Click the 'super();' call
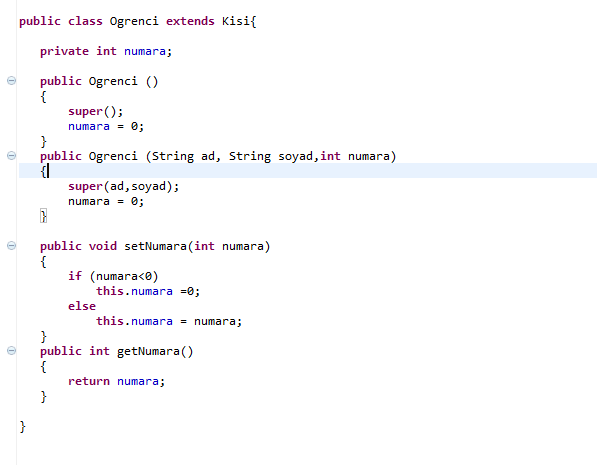This screenshot has width=597, height=465. pos(96,111)
